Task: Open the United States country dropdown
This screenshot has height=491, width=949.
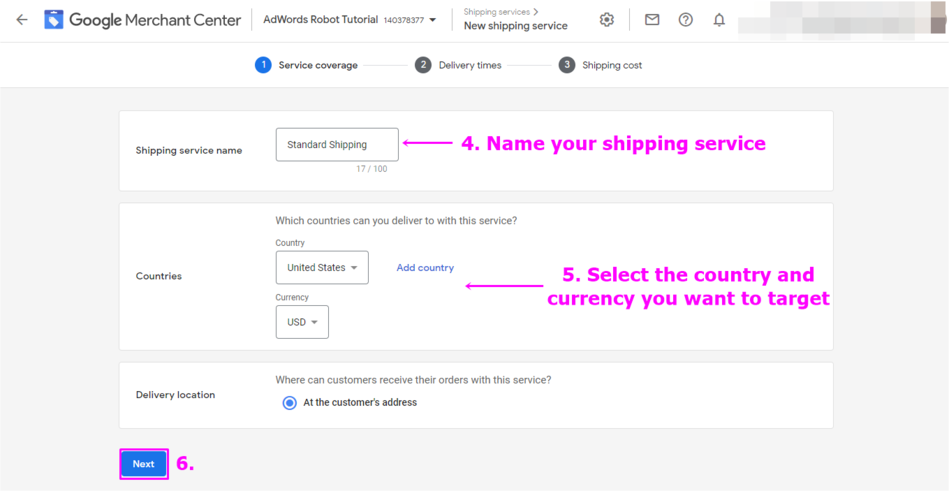Action: (x=322, y=268)
